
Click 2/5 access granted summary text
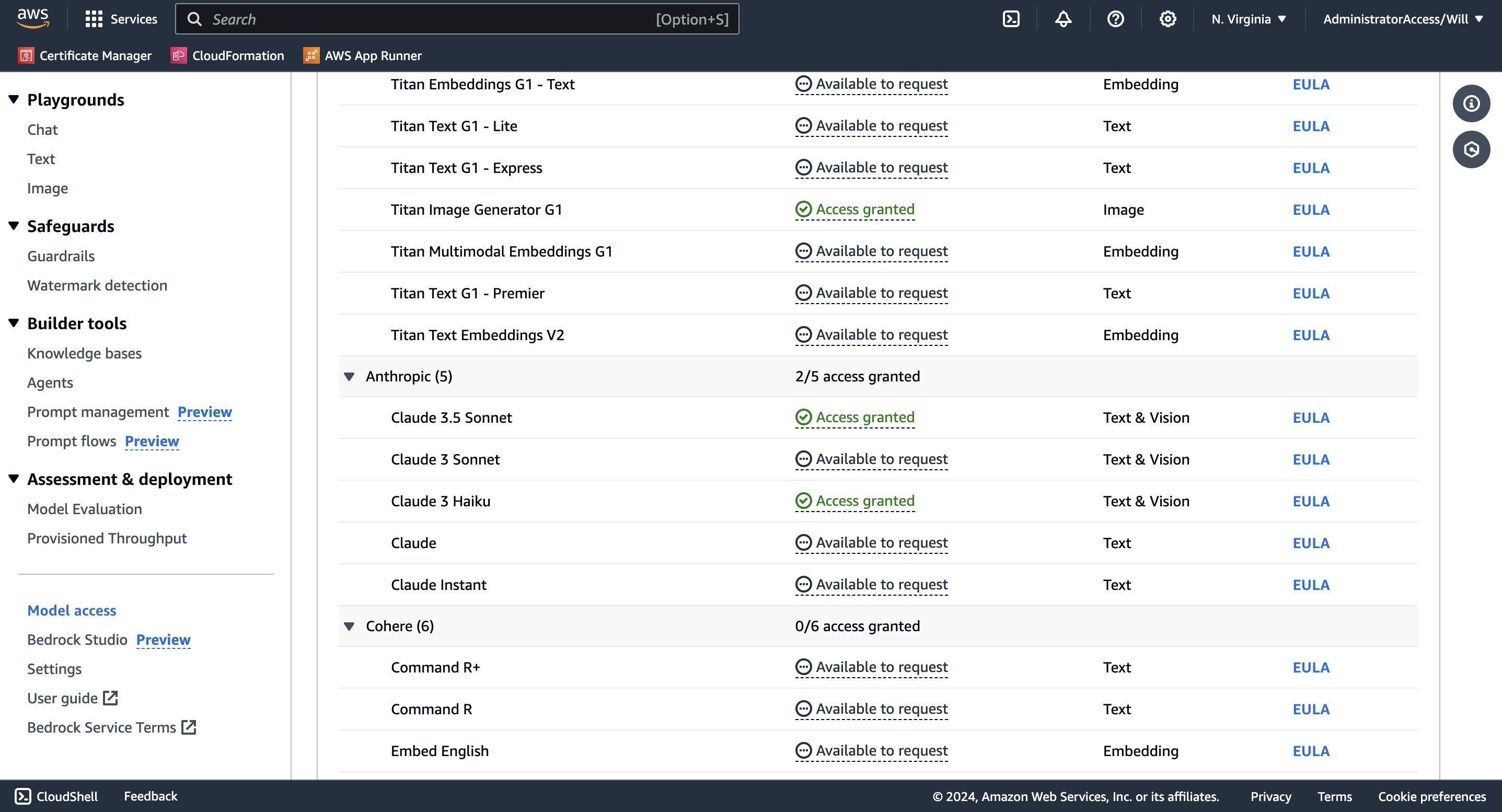(x=857, y=377)
